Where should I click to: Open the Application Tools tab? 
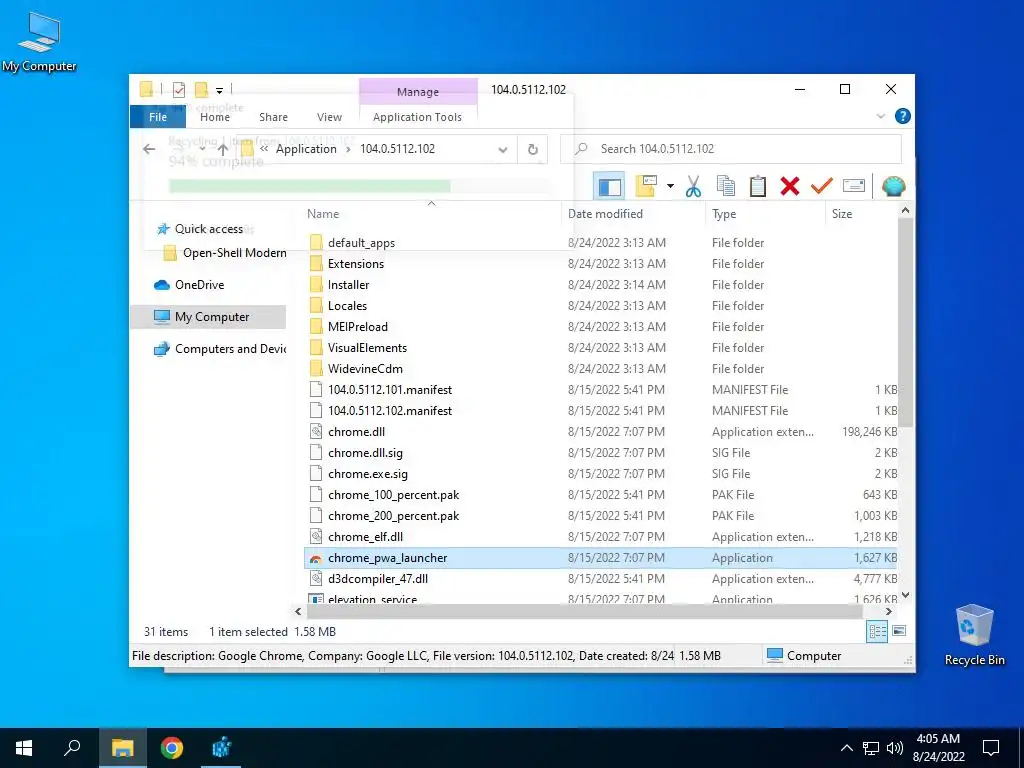click(417, 117)
